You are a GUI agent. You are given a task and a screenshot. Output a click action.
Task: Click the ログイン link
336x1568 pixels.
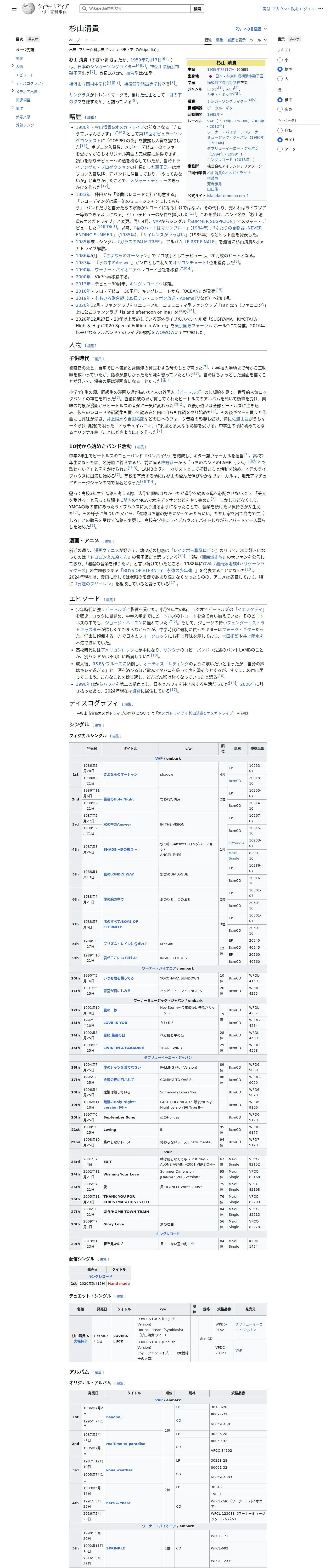tap(307, 9)
